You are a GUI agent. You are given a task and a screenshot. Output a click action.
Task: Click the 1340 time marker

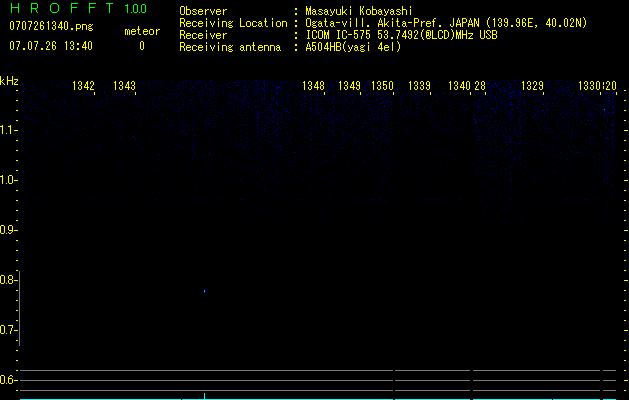coord(459,86)
